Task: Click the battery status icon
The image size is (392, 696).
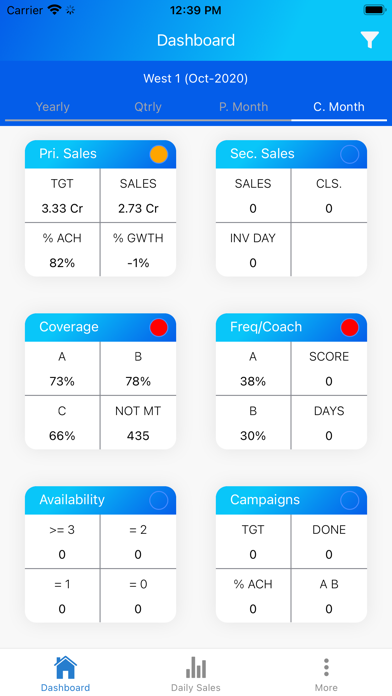Action: coord(375,10)
